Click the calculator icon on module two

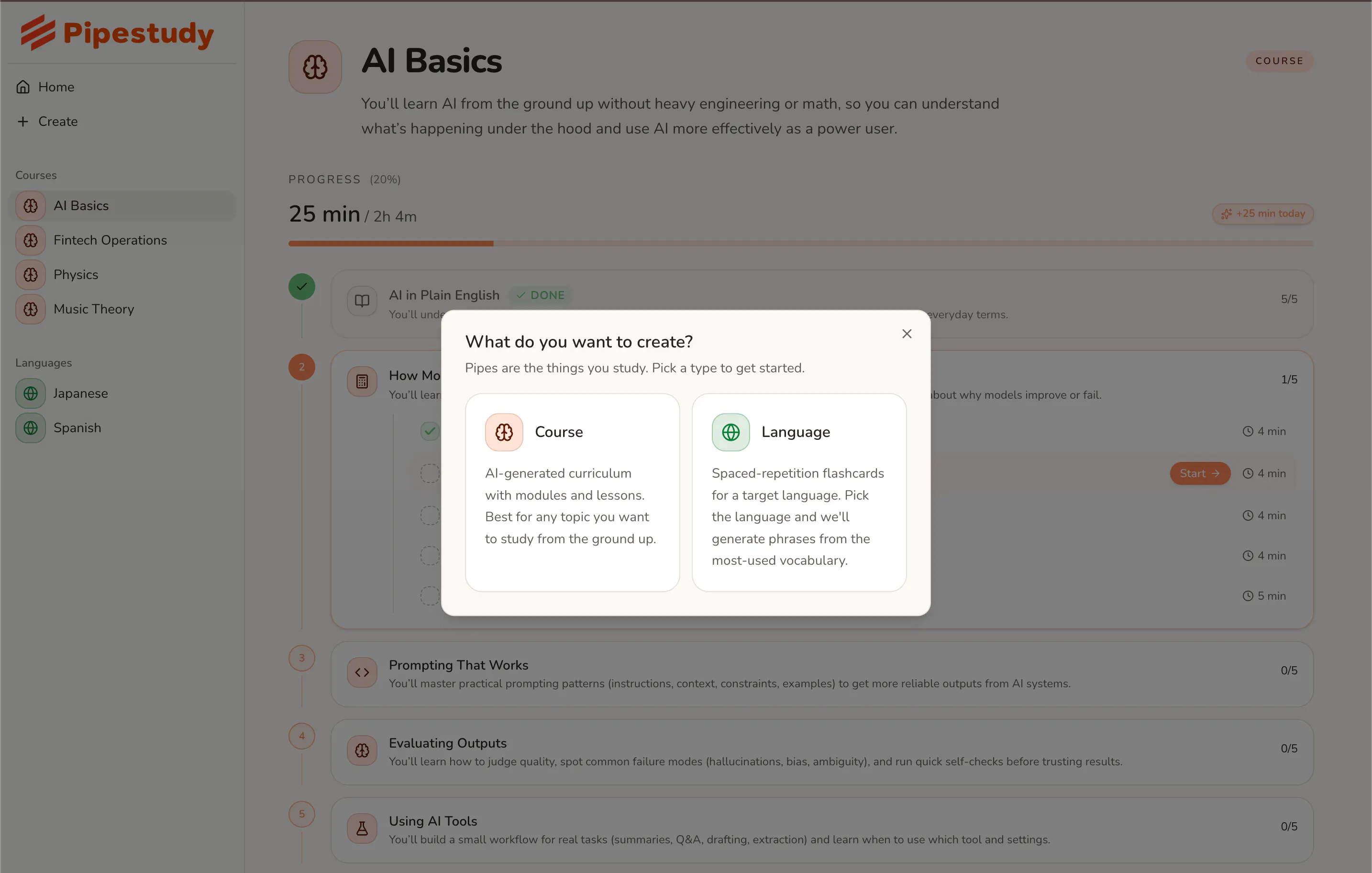[362, 381]
